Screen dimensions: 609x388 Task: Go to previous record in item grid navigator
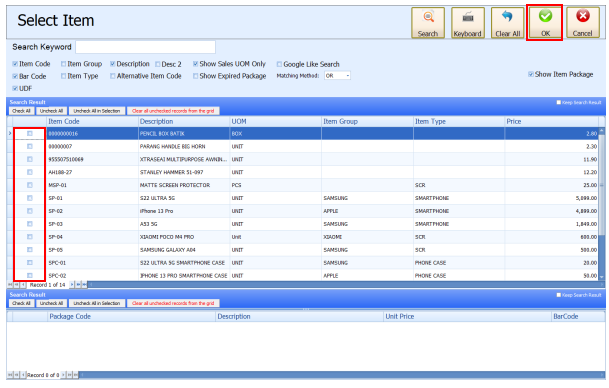[x=23, y=285]
